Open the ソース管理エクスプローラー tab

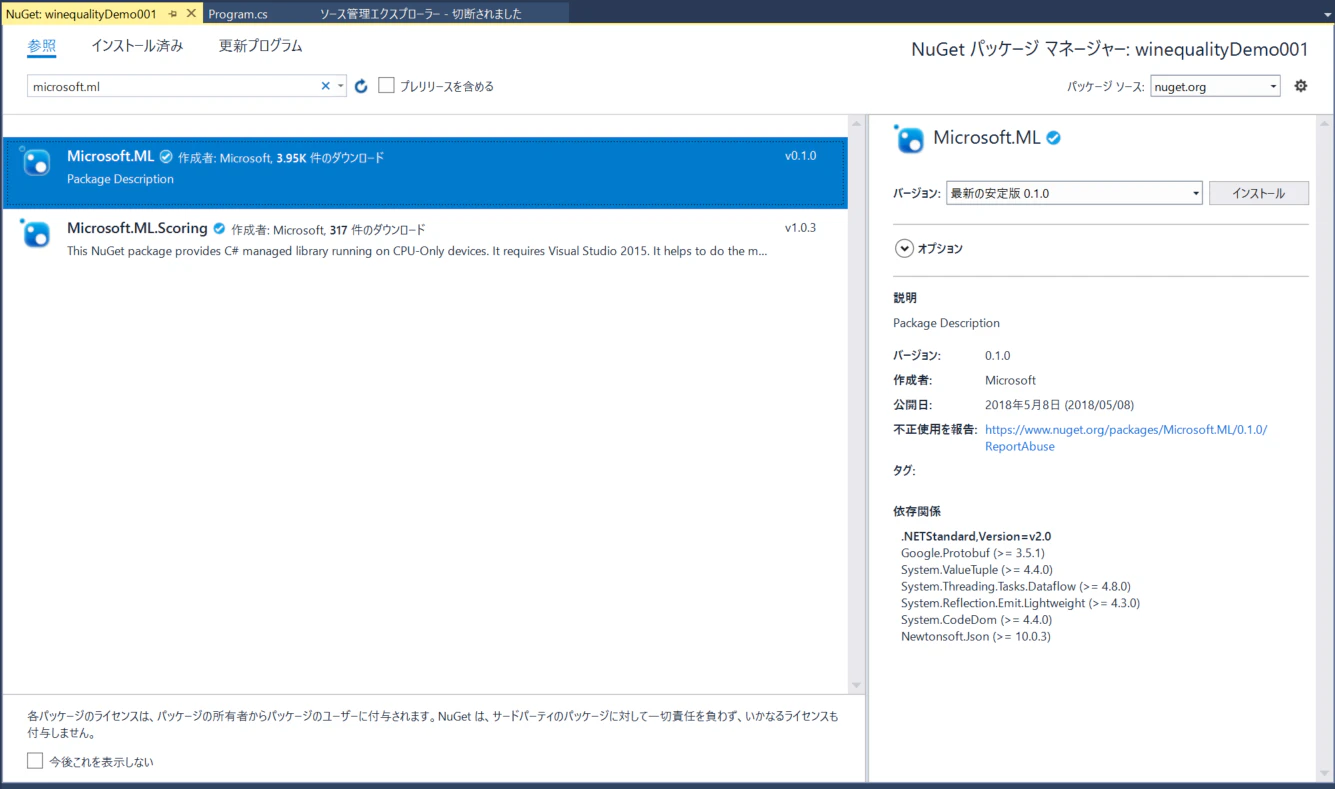tap(421, 14)
